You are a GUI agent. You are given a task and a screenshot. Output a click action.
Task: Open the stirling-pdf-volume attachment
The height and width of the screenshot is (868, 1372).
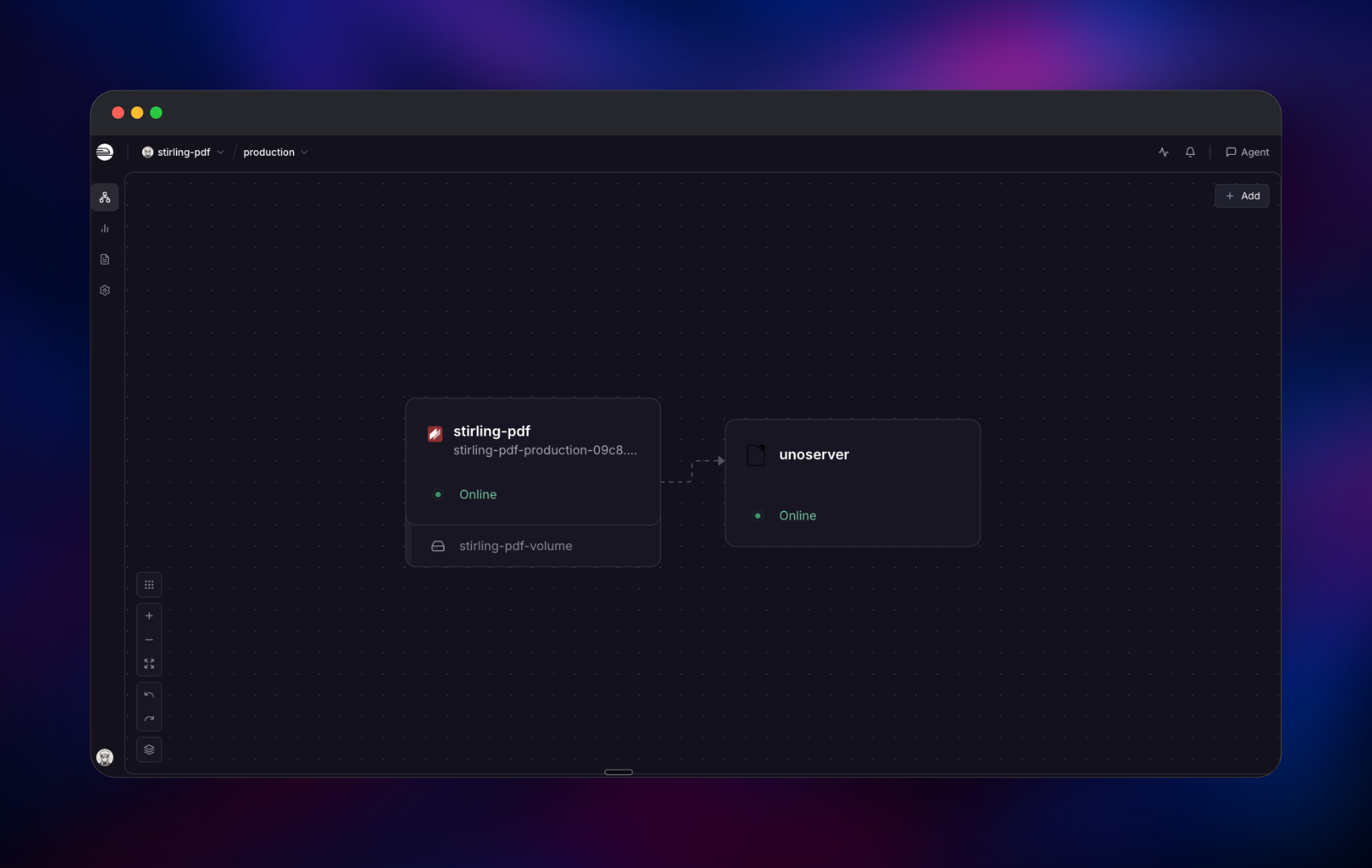point(533,546)
